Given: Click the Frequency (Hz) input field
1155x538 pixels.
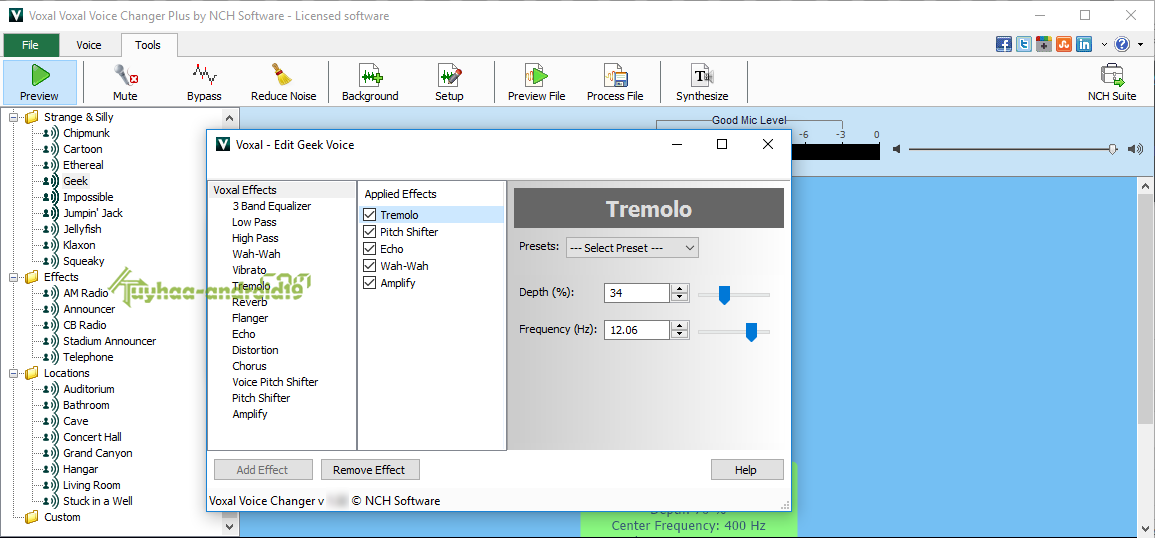Looking at the screenshot, I should point(637,329).
